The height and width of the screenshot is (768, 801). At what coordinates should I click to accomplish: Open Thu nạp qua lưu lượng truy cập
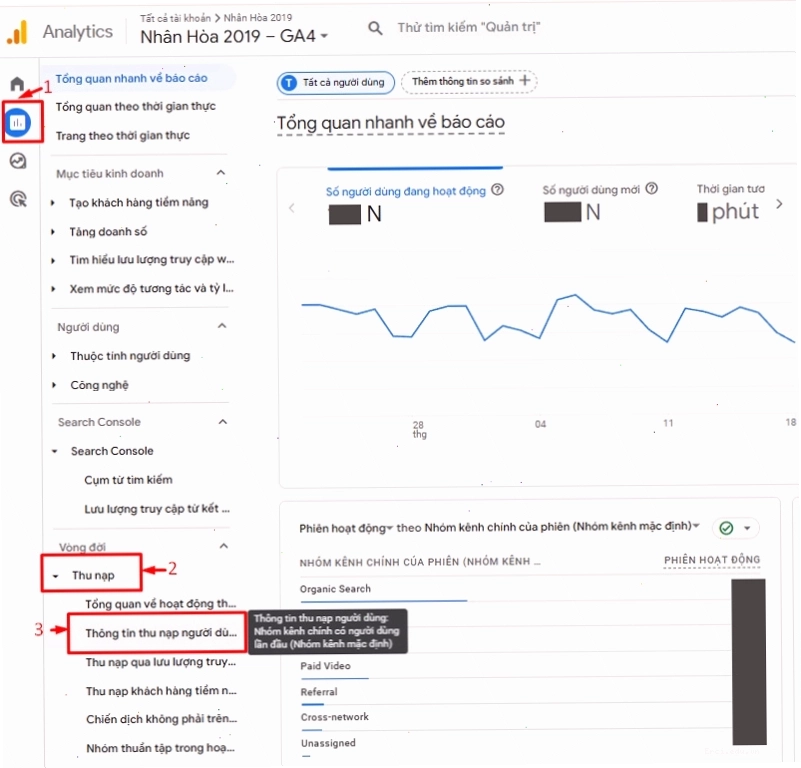[160, 662]
